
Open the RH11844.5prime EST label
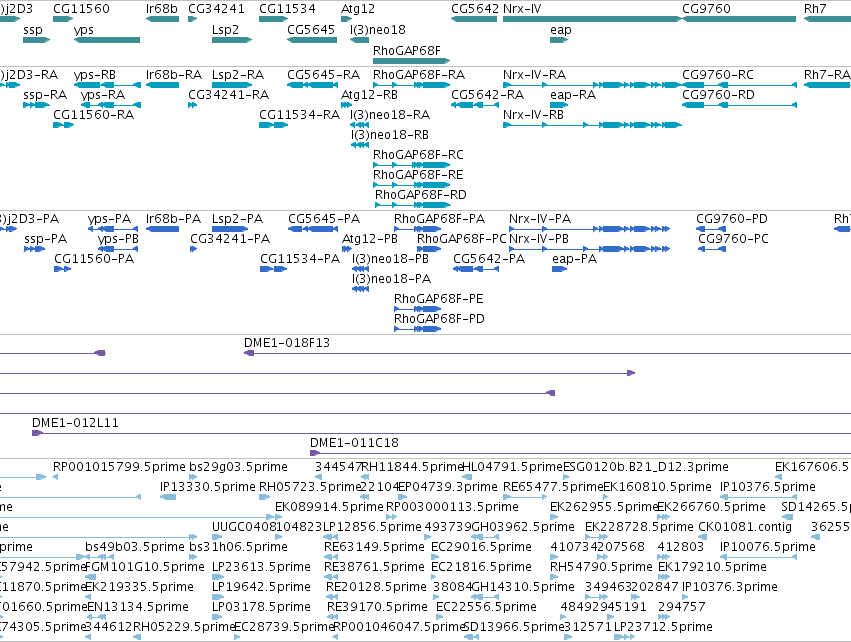click(x=412, y=467)
